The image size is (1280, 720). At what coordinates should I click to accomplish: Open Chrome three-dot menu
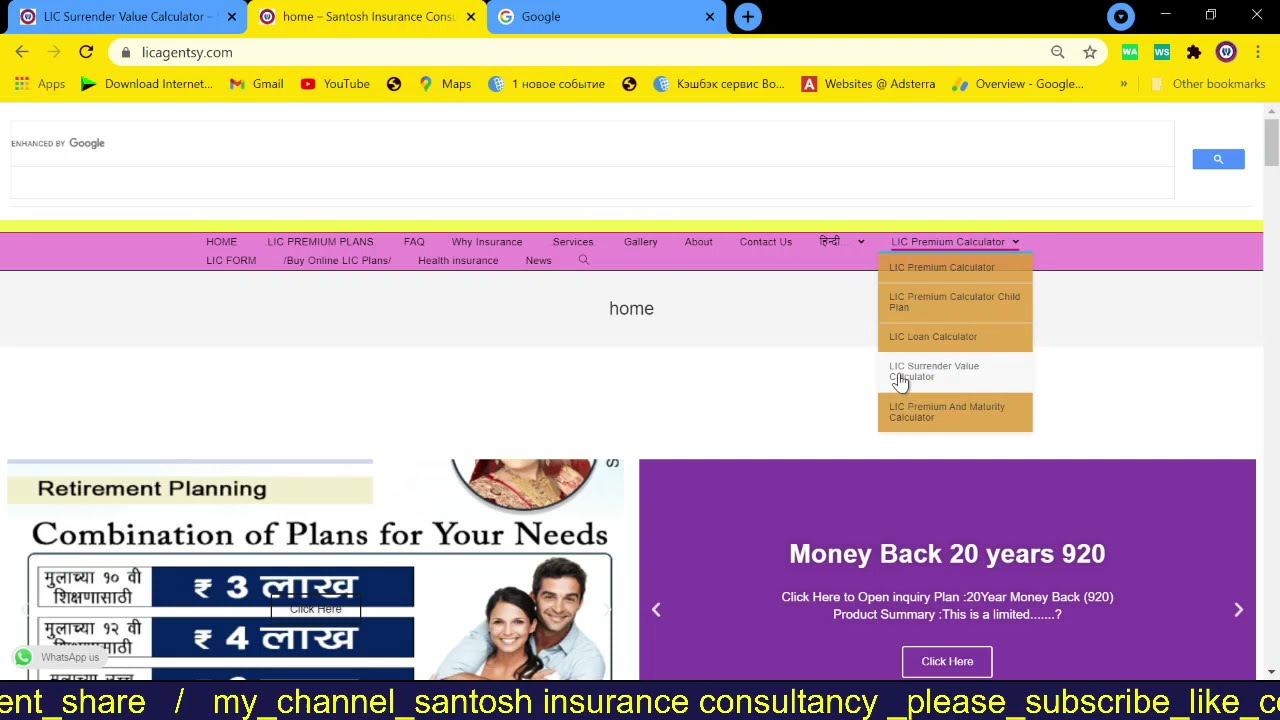pyautogui.click(x=1258, y=52)
